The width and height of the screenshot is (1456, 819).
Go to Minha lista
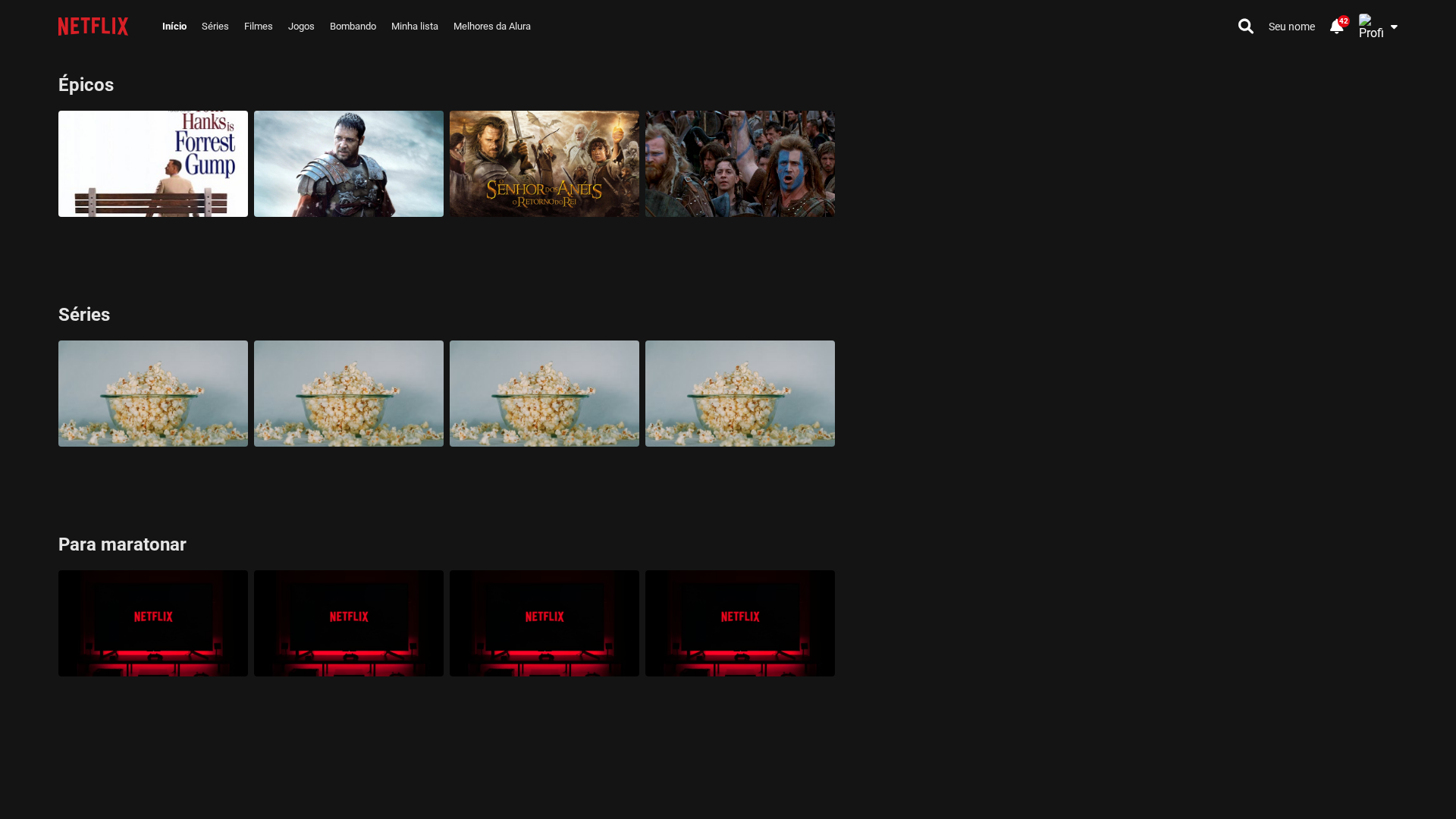(x=414, y=26)
